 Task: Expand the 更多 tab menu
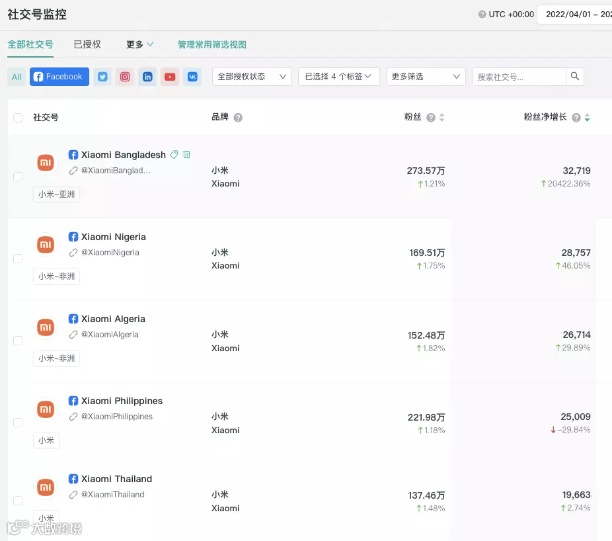click(139, 44)
